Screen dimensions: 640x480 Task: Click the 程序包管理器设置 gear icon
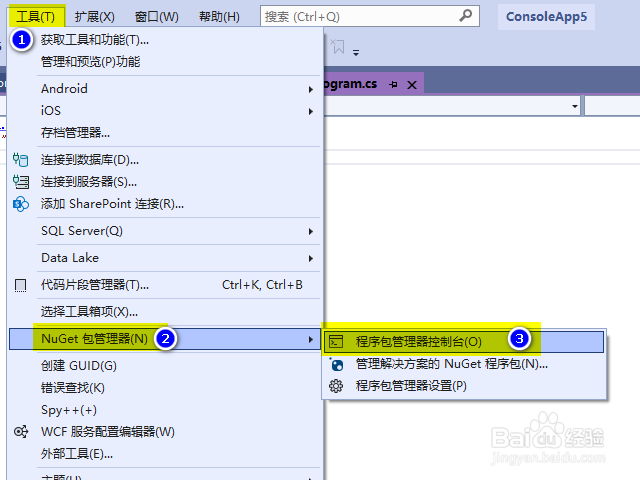coord(336,386)
